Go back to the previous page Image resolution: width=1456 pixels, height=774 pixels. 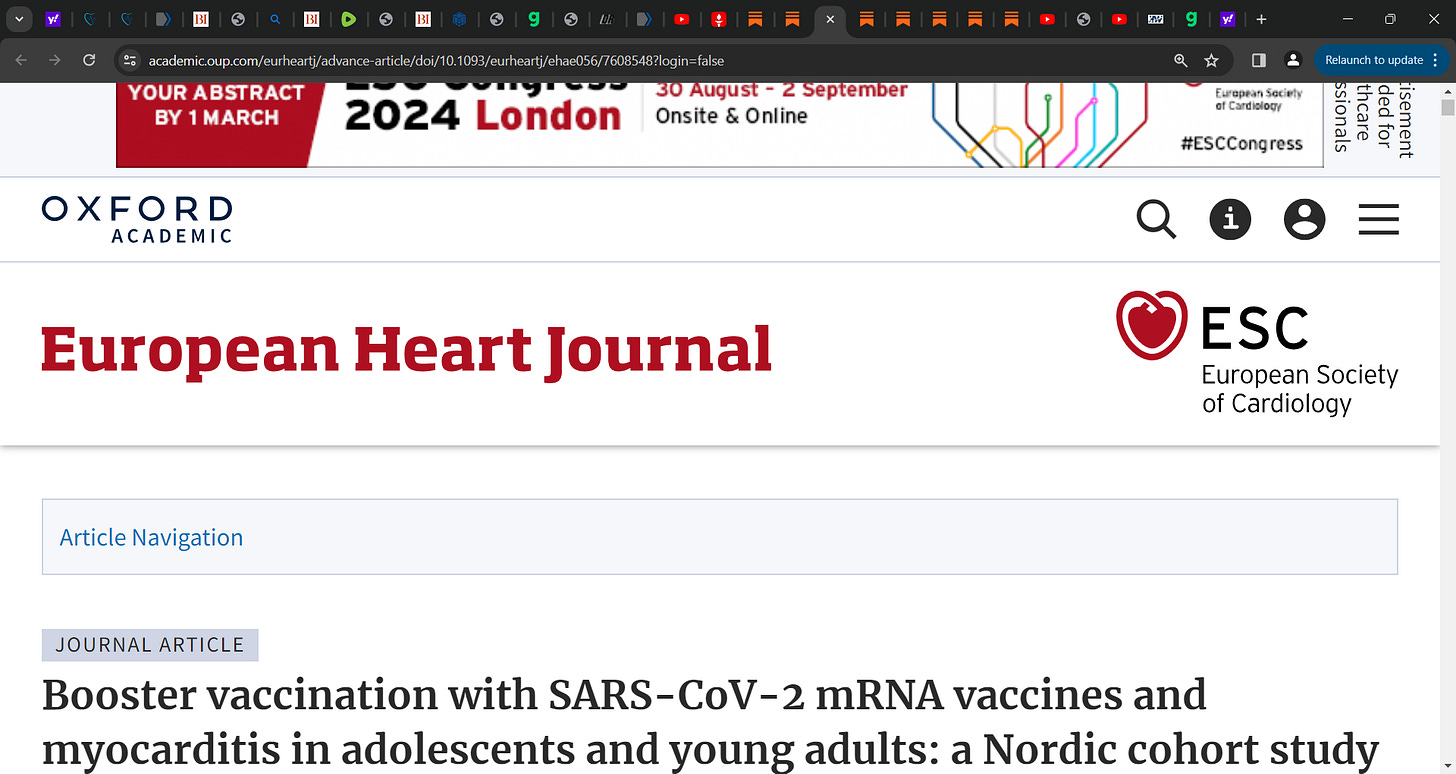pos(21,60)
